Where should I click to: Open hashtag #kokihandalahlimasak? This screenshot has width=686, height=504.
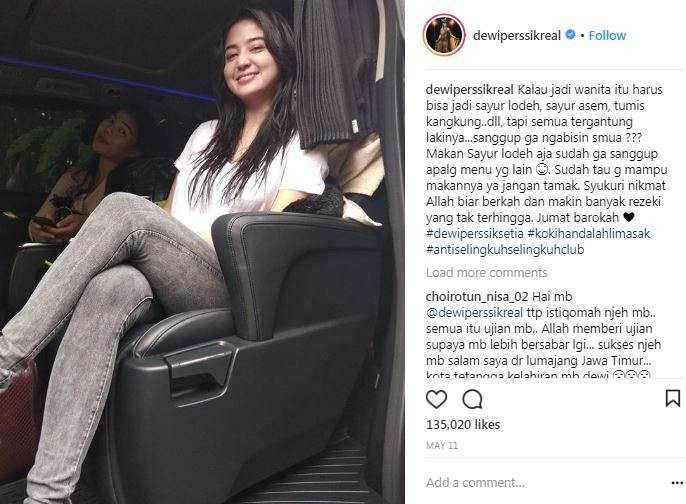[589, 233]
